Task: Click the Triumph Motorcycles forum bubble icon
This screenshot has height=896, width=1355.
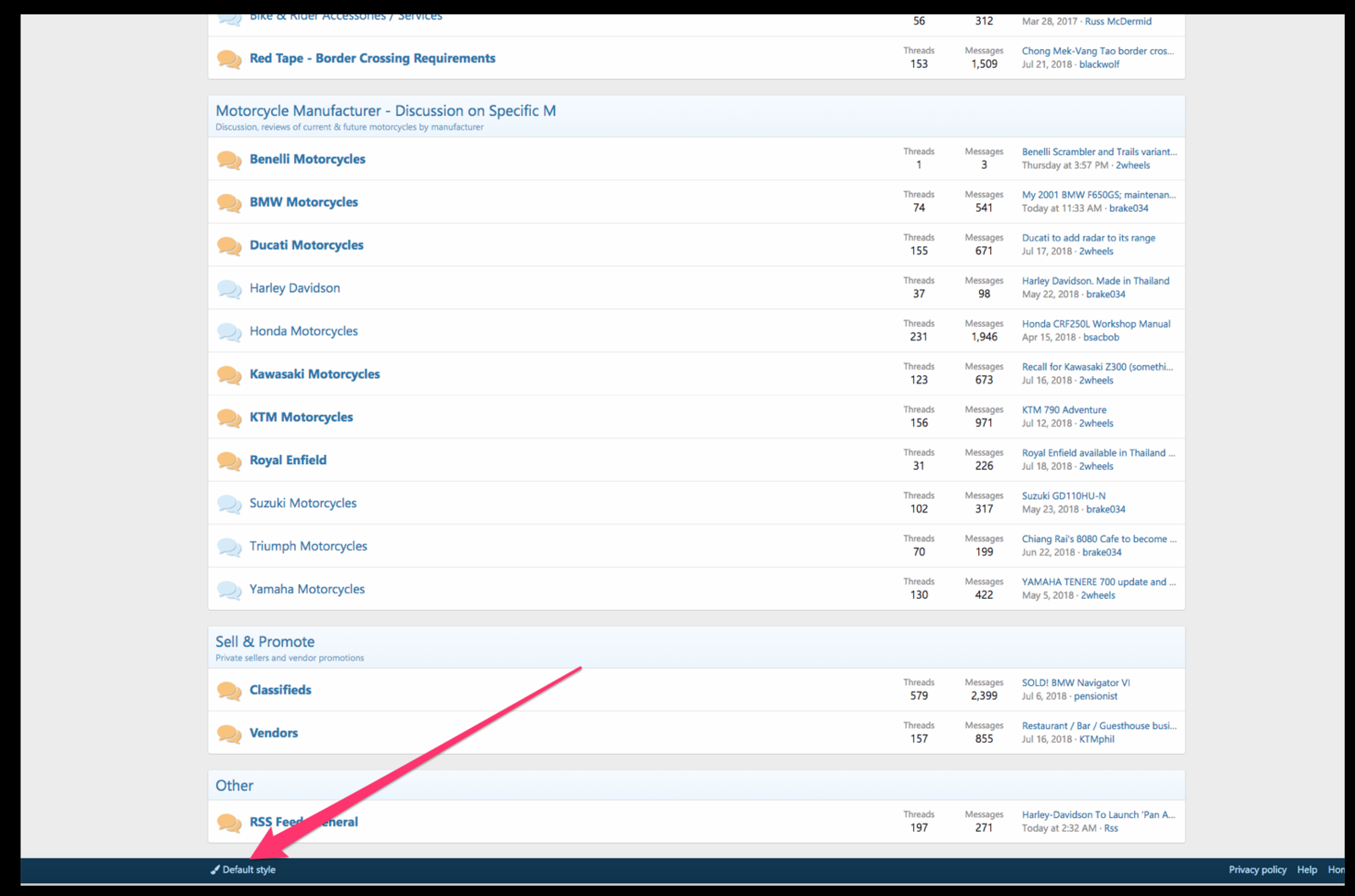Action: pos(230,547)
